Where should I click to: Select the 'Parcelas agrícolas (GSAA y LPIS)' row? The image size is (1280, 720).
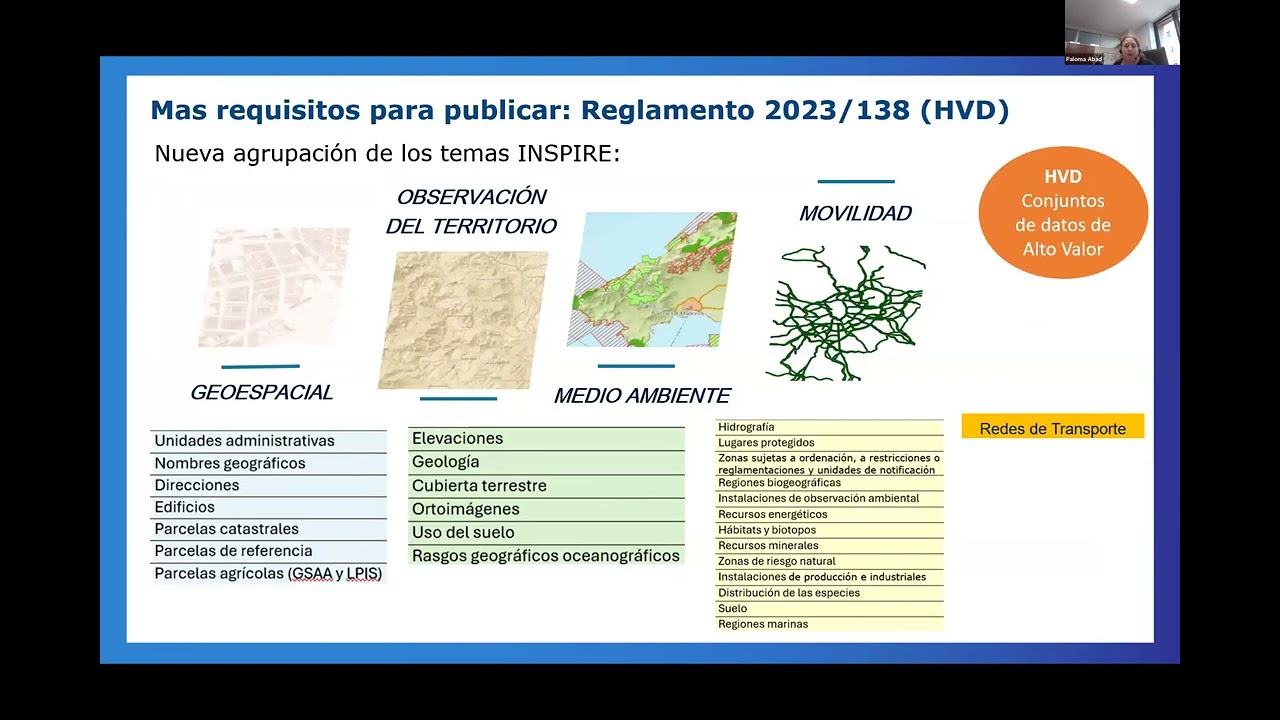(x=268, y=574)
